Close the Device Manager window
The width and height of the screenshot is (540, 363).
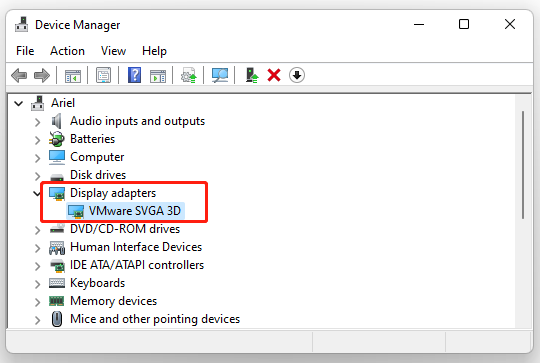point(510,24)
